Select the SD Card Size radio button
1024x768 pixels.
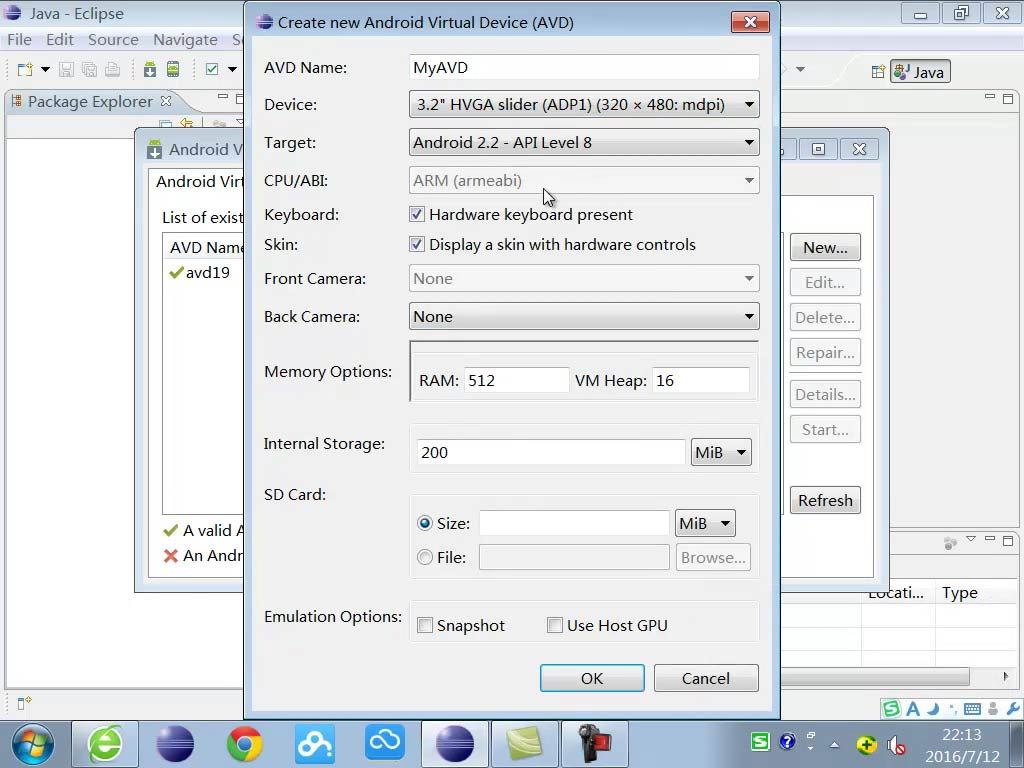[x=424, y=523]
